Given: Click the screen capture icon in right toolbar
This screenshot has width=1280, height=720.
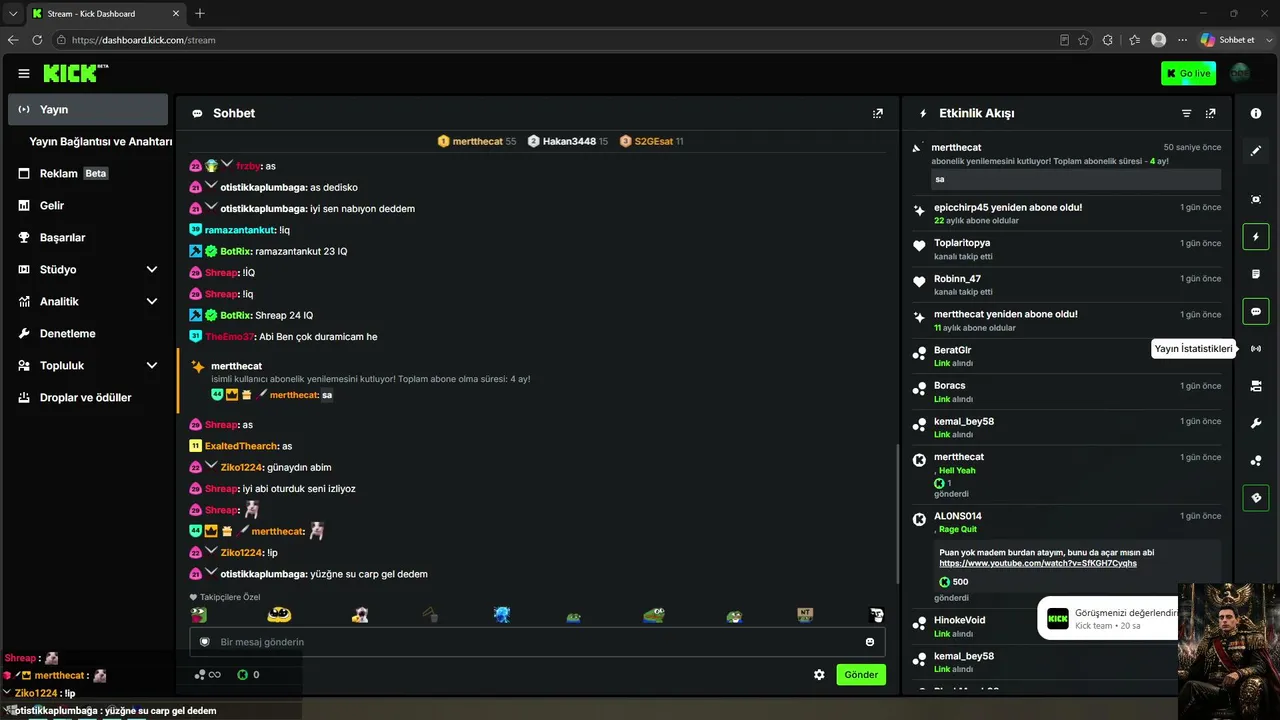Looking at the screenshot, I should [x=1256, y=199].
